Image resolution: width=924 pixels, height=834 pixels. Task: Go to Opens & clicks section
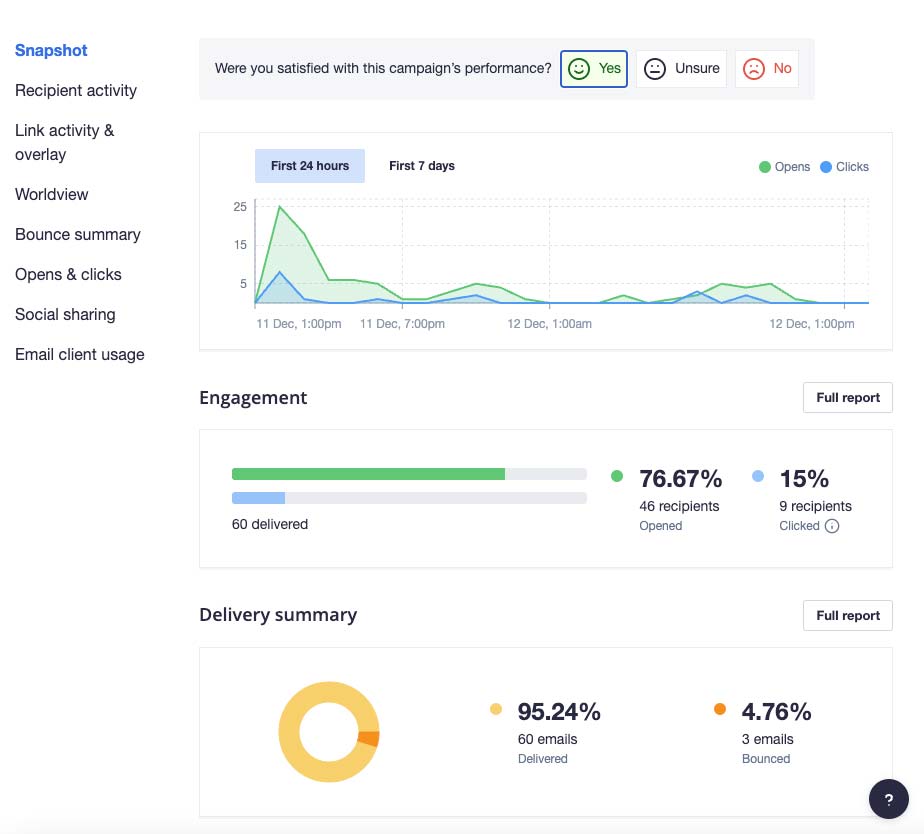click(68, 274)
